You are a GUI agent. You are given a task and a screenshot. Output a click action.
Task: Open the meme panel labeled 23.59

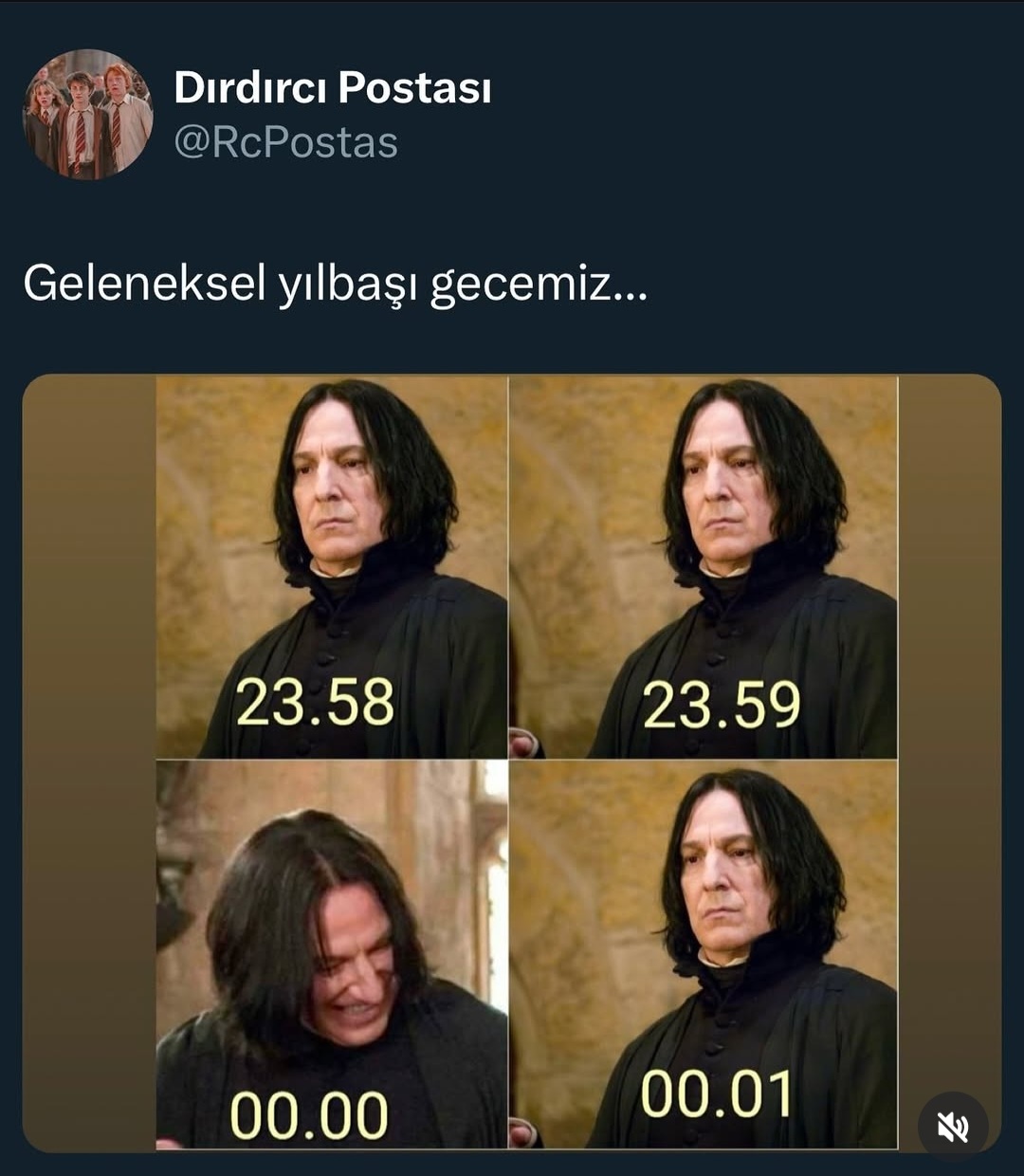704,567
